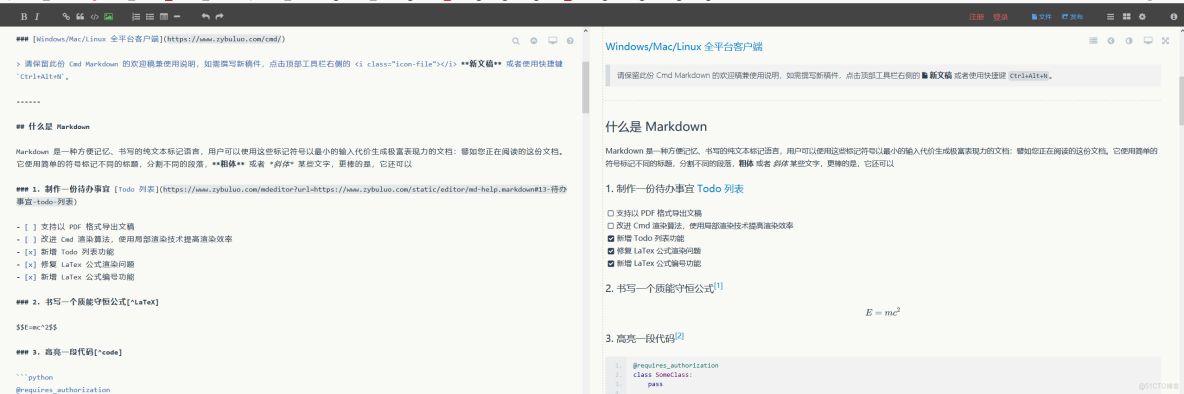
Task: Click the ### 3. 高亮一段代码[^code] editor line
Action: pos(69,352)
